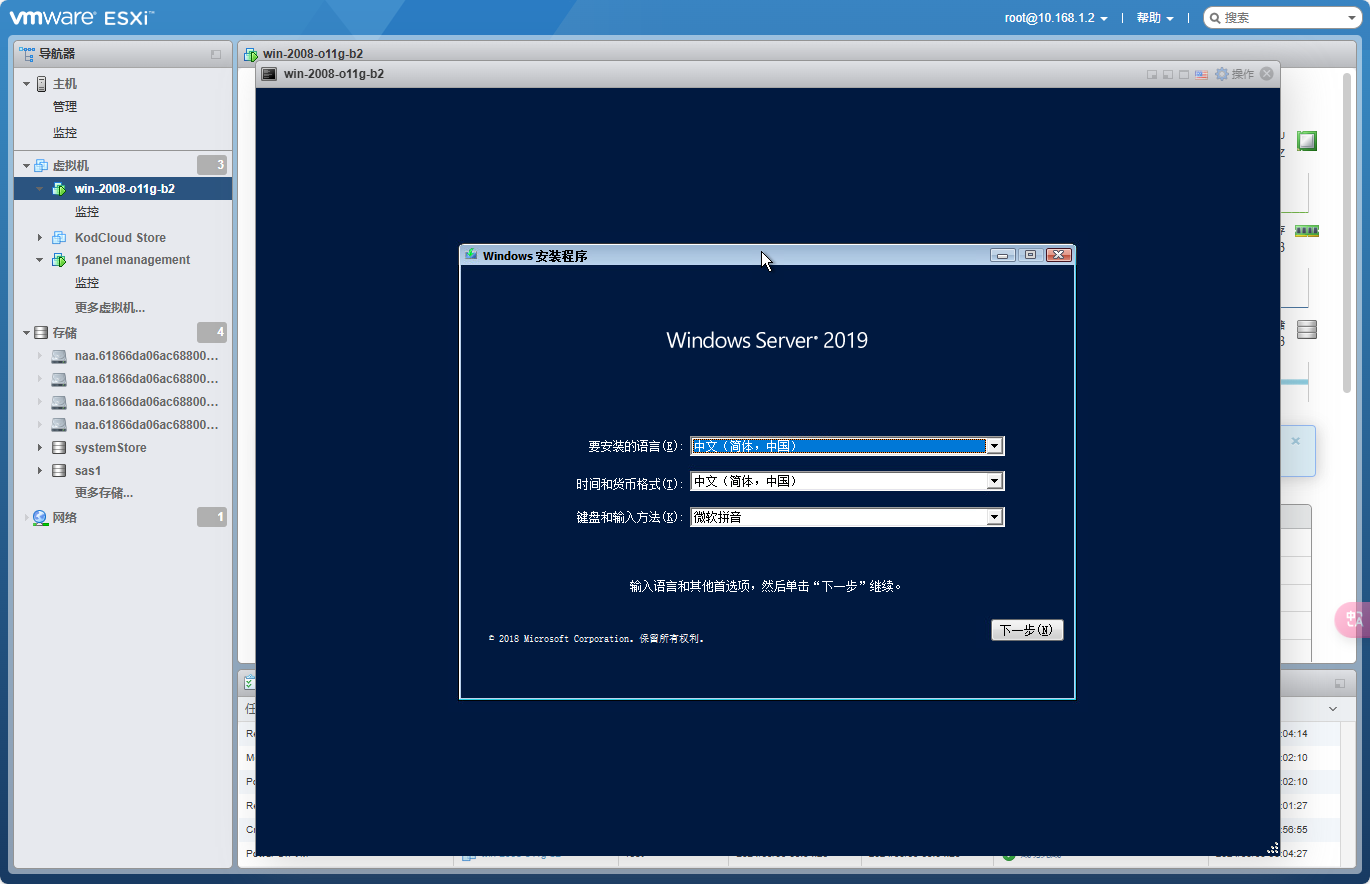Click the console icon beside win-2008-o11g-b2 title
1370x884 pixels.
click(269, 74)
